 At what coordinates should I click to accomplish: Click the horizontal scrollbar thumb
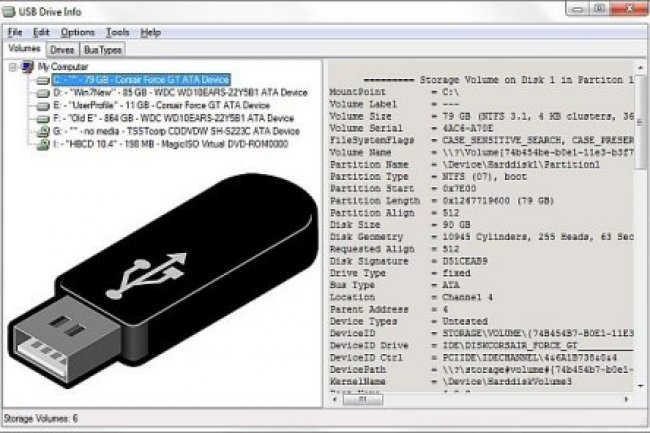click(x=363, y=399)
